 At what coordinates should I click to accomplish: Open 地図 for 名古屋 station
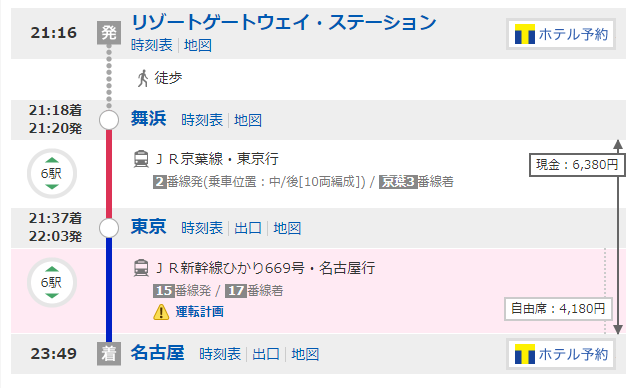tap(305, 354)
